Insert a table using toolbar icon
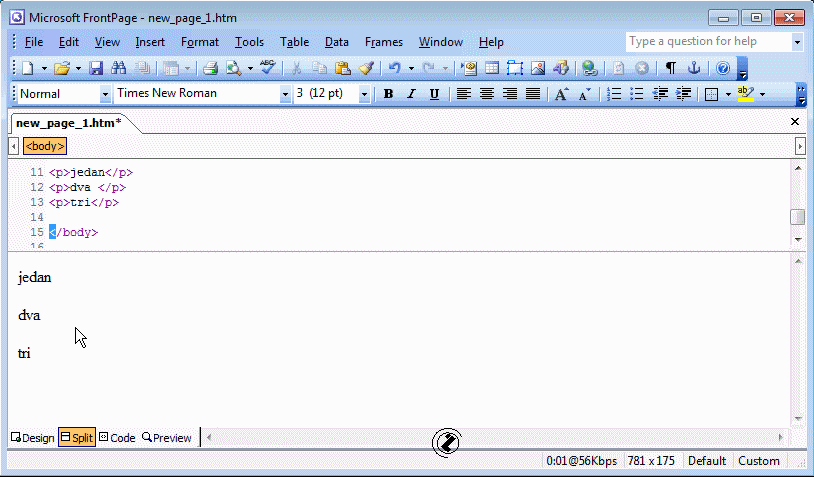814x477 pixels. (x=492, y=68)
